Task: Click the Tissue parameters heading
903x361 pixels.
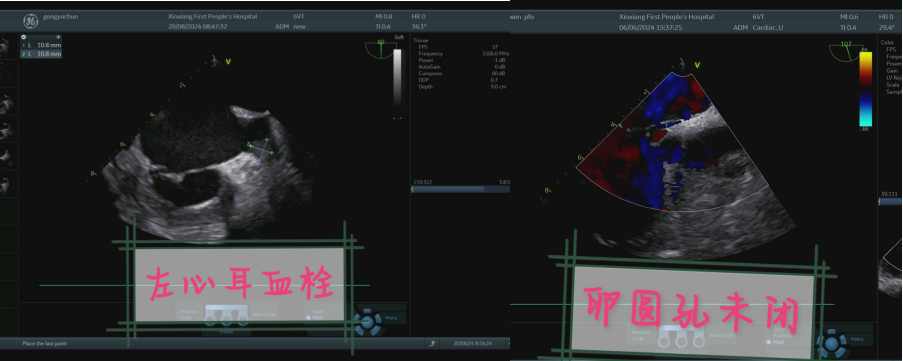Action: [x=421, y=40]
